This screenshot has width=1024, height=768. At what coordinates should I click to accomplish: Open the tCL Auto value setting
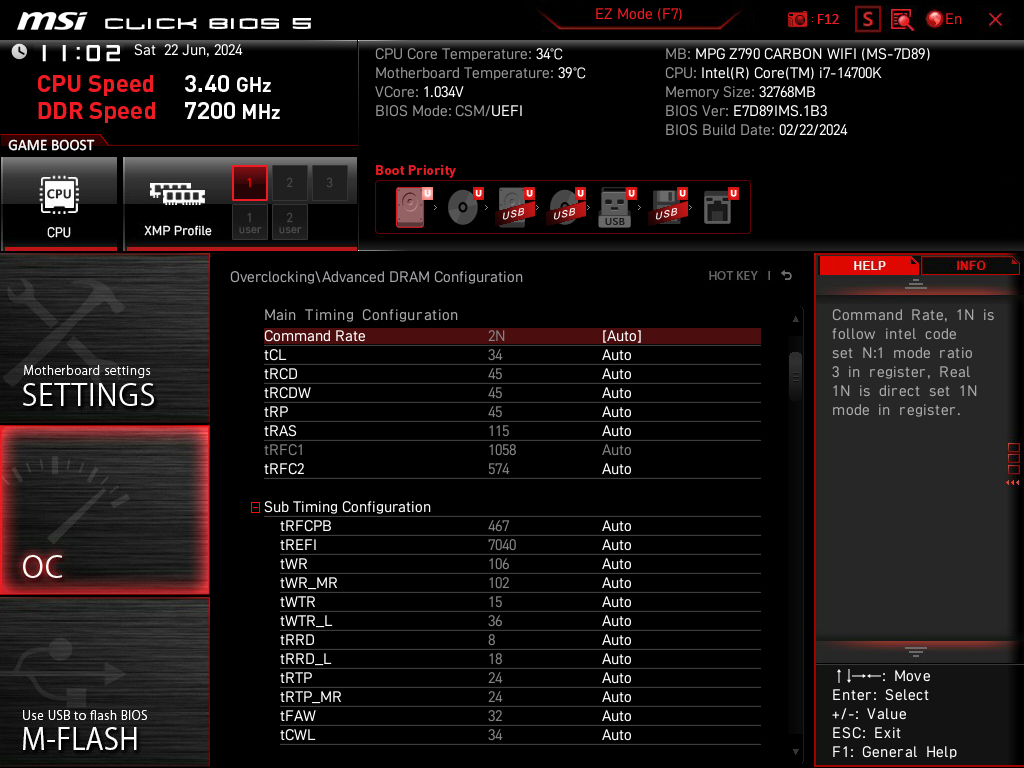pos(617,355)
